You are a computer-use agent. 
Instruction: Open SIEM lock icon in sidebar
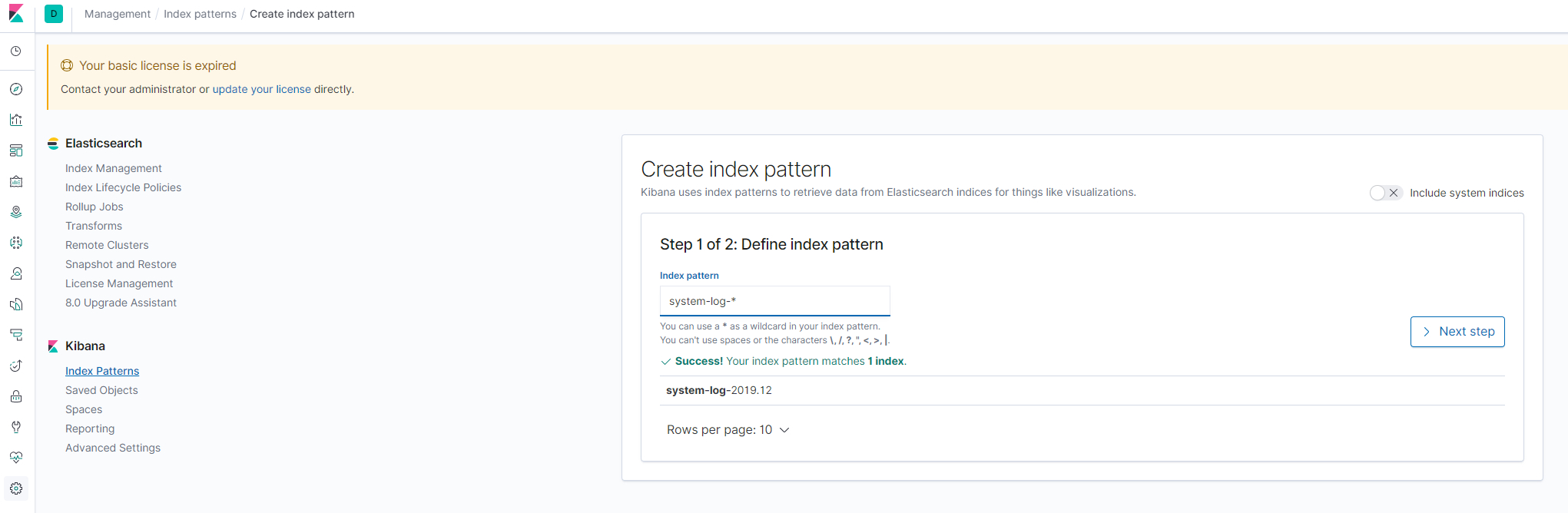(16, 396)
